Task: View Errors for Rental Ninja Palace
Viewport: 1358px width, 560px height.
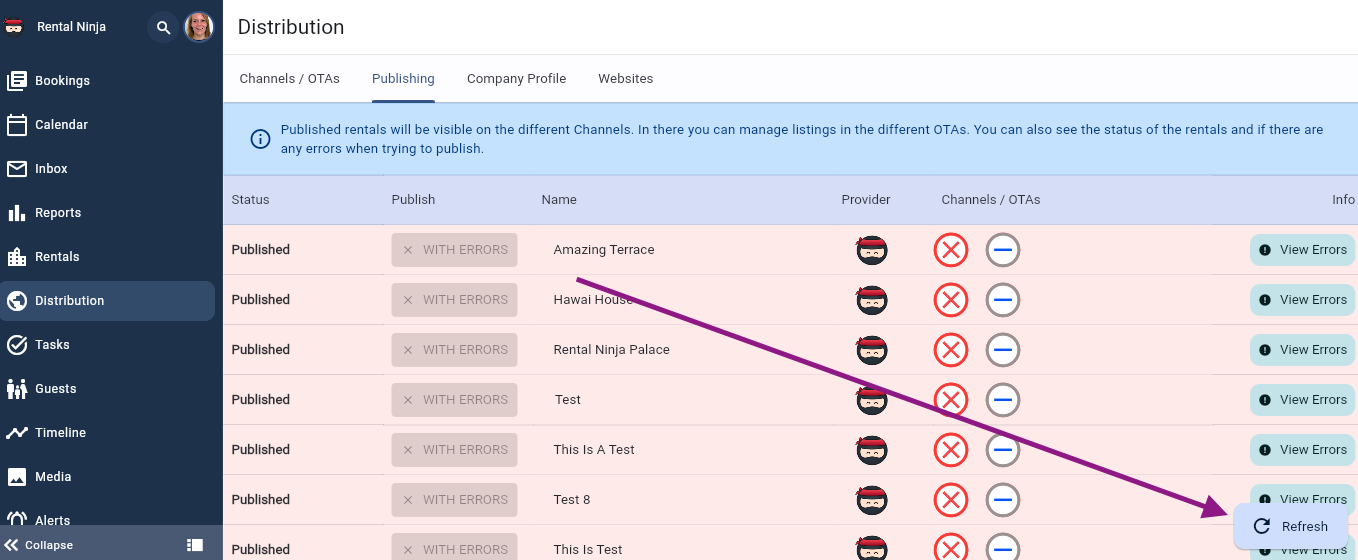Action: [1302, 350]
